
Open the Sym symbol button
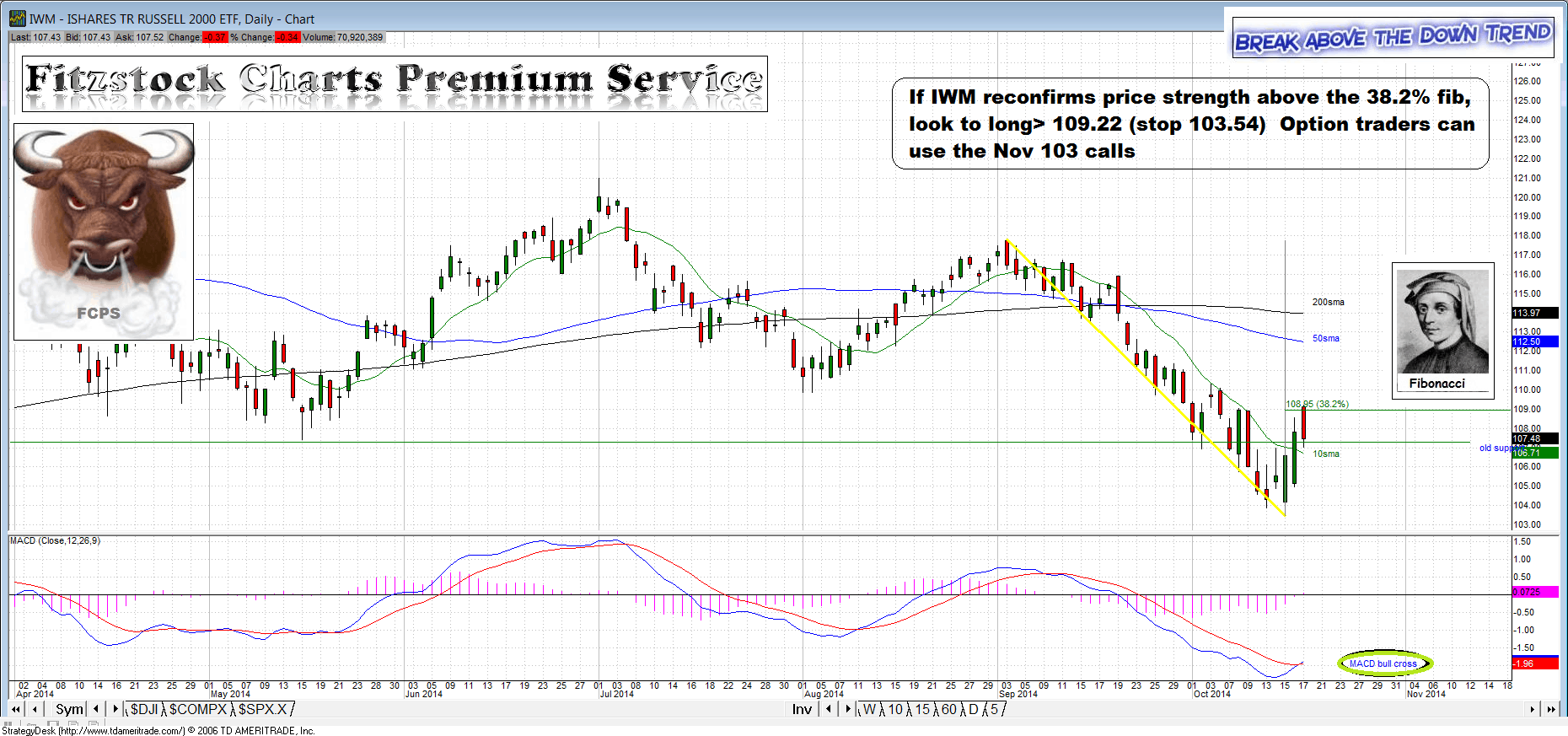point(69,710)
